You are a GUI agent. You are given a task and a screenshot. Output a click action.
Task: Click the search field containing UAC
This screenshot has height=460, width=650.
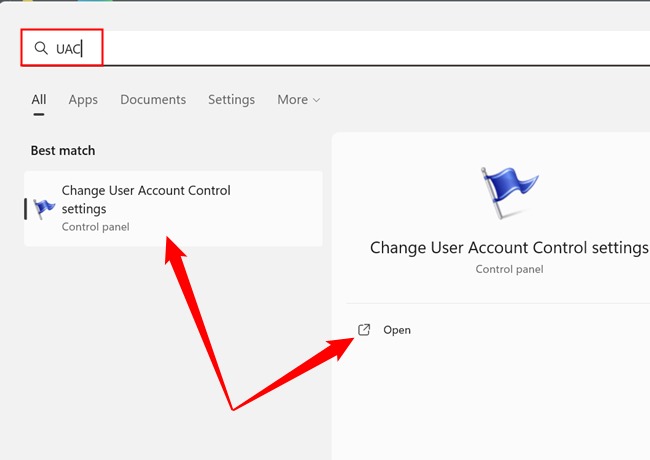point(336,48)
